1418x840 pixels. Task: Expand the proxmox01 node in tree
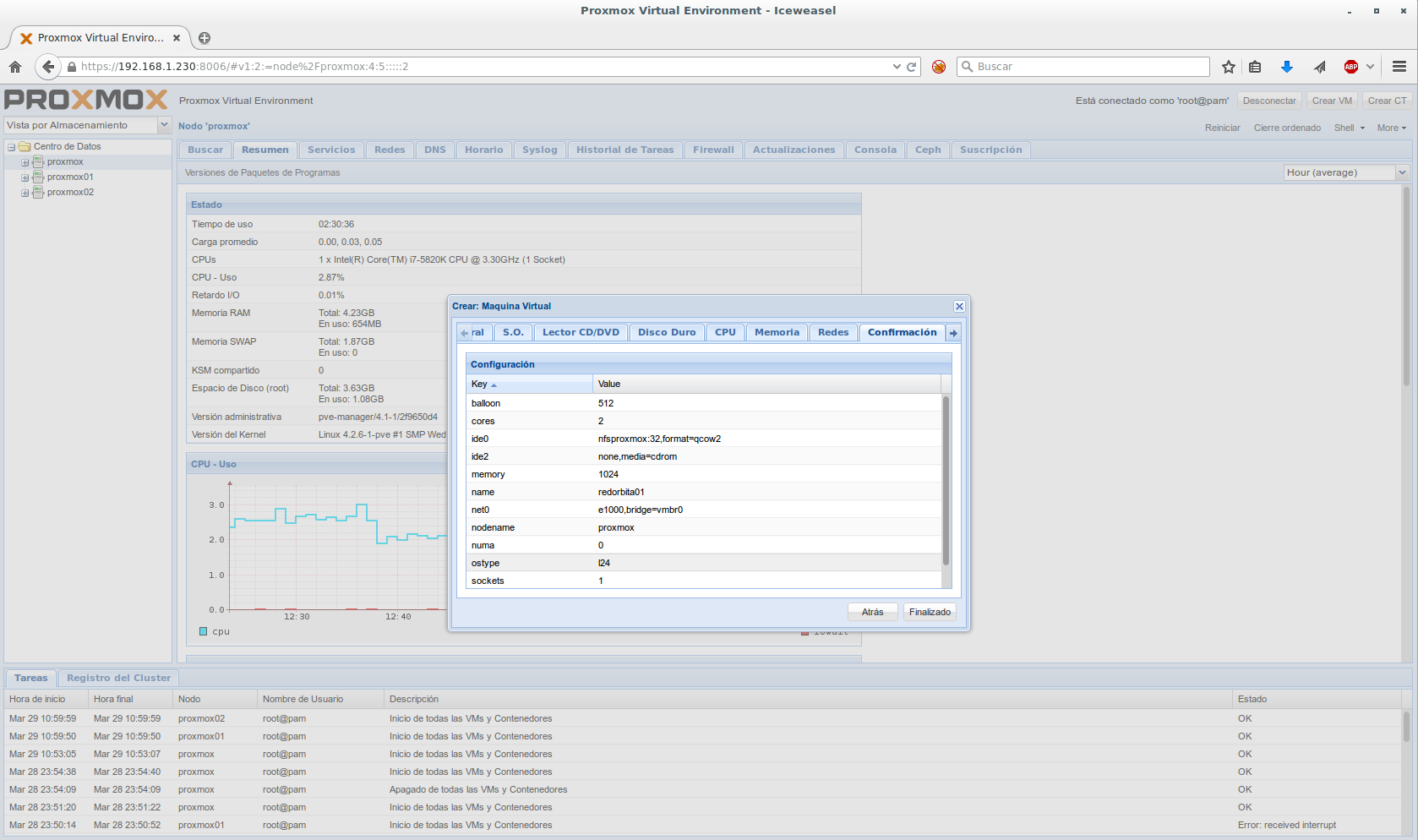(x=25, y=177)
